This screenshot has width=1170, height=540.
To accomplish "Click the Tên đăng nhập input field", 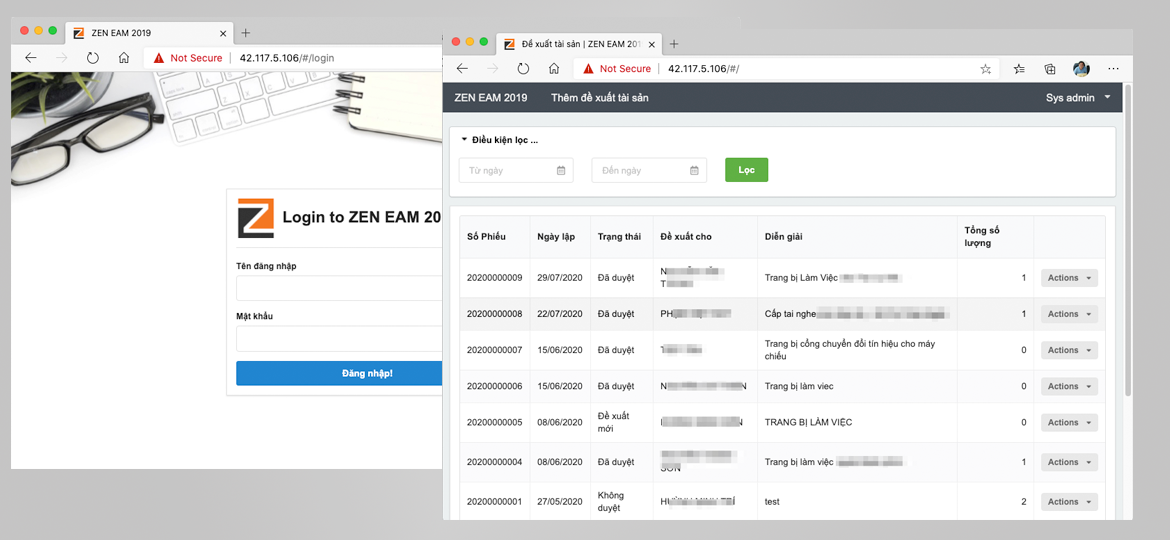I will pos(339,288).
